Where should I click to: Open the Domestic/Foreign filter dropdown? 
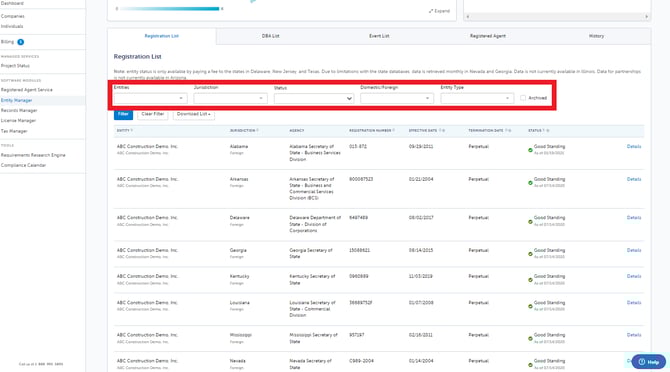[x=397, y=98]
